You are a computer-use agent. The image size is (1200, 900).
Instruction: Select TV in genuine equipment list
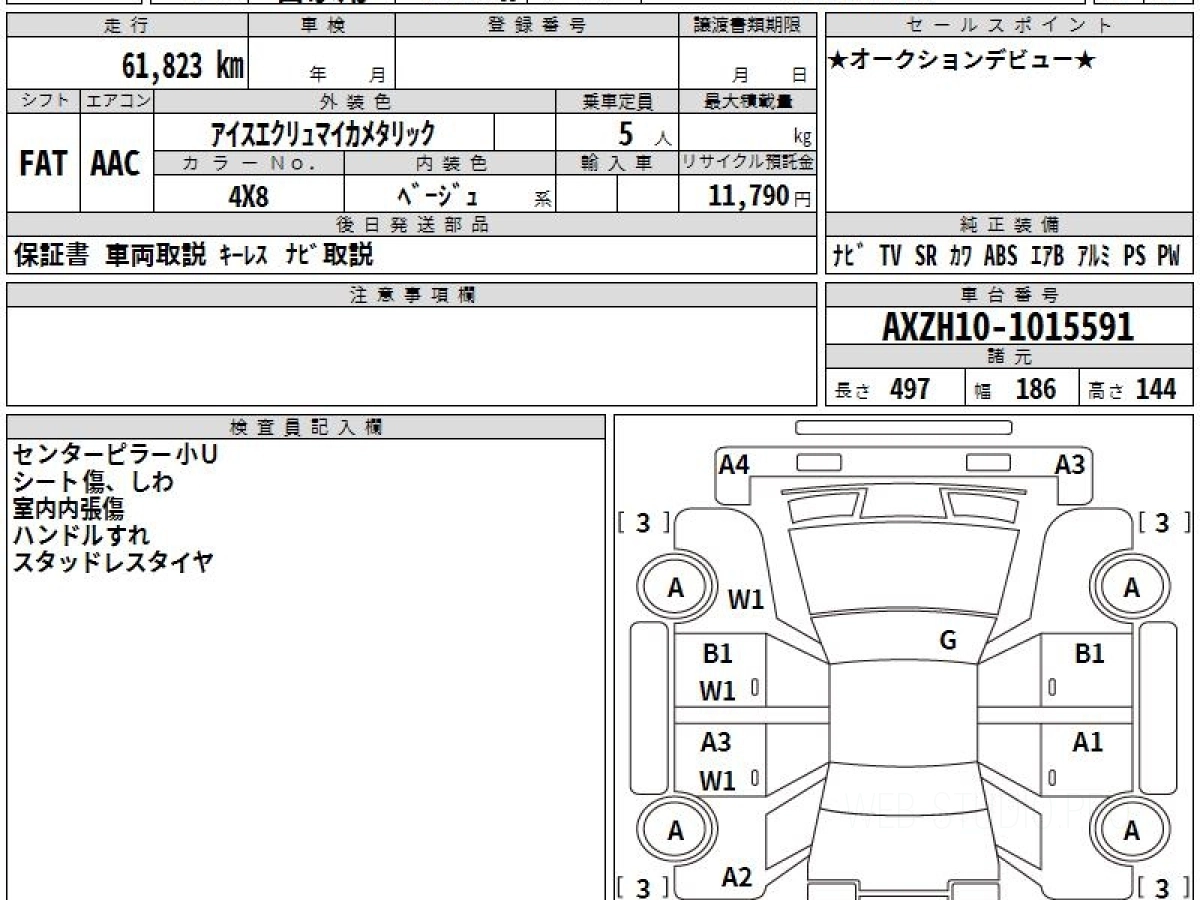pyautogui.click(x=890, y=256)
